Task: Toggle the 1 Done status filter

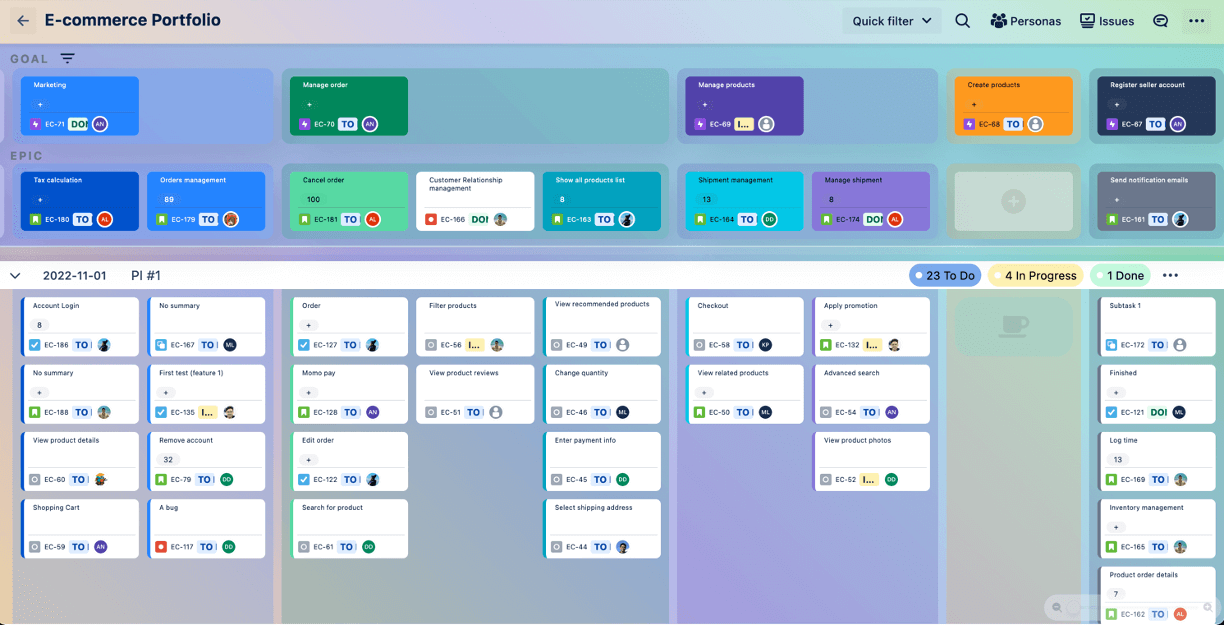Action: point(1119,275)
